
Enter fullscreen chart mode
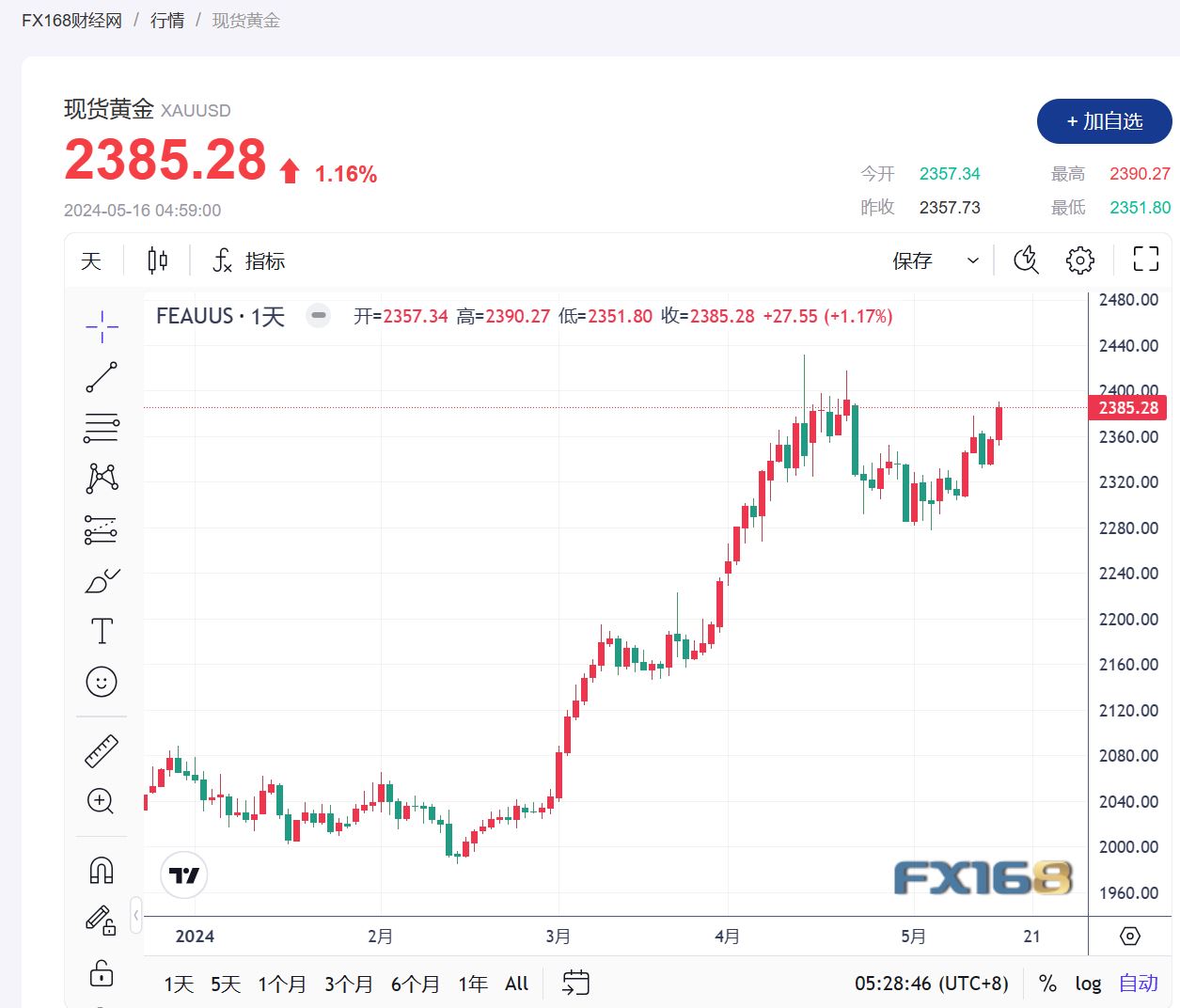1144,259
